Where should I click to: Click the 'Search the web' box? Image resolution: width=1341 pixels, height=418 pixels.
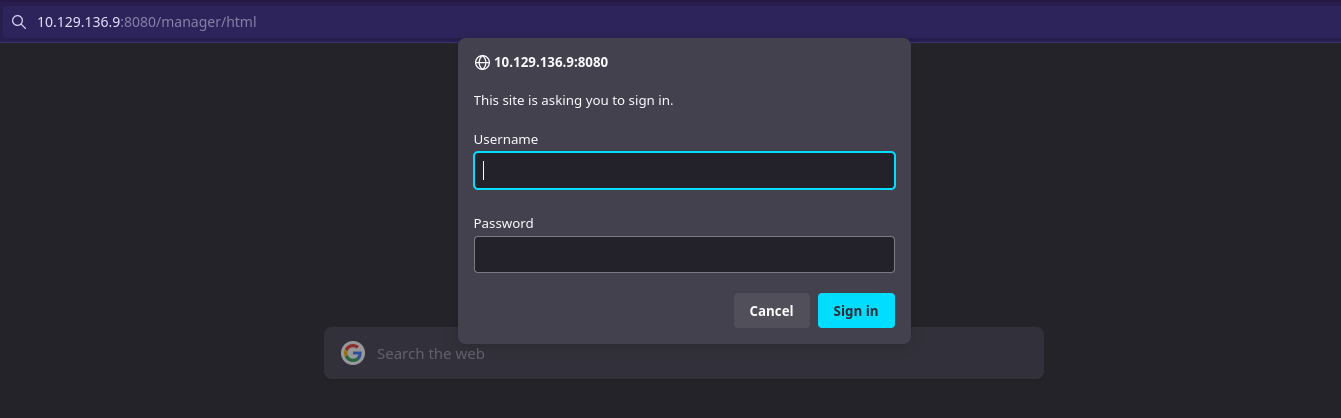pyautogui.click(x=700, y=353)
